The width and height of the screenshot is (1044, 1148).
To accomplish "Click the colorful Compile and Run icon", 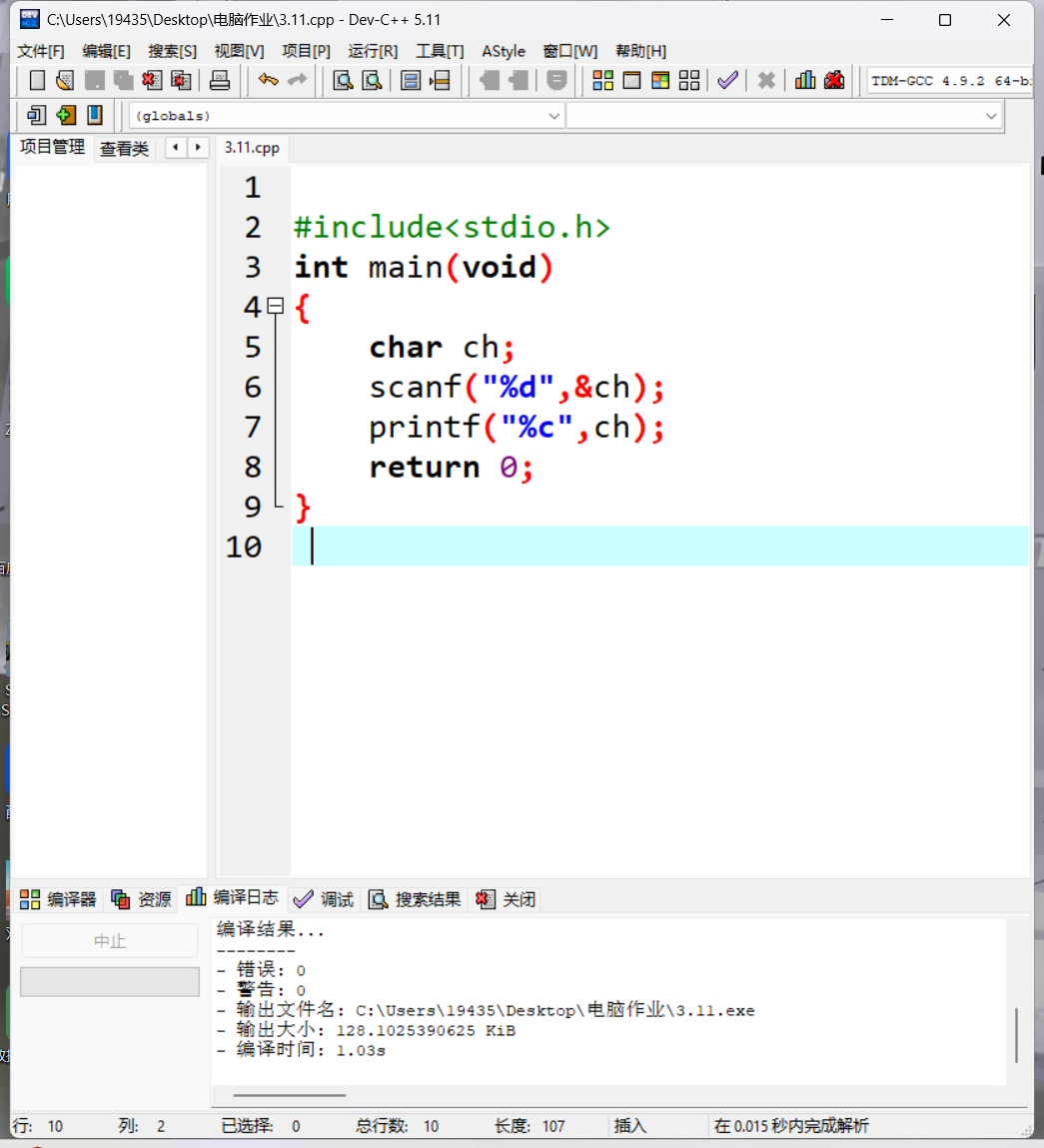I will pyautogui.click(x=660, y=81).
